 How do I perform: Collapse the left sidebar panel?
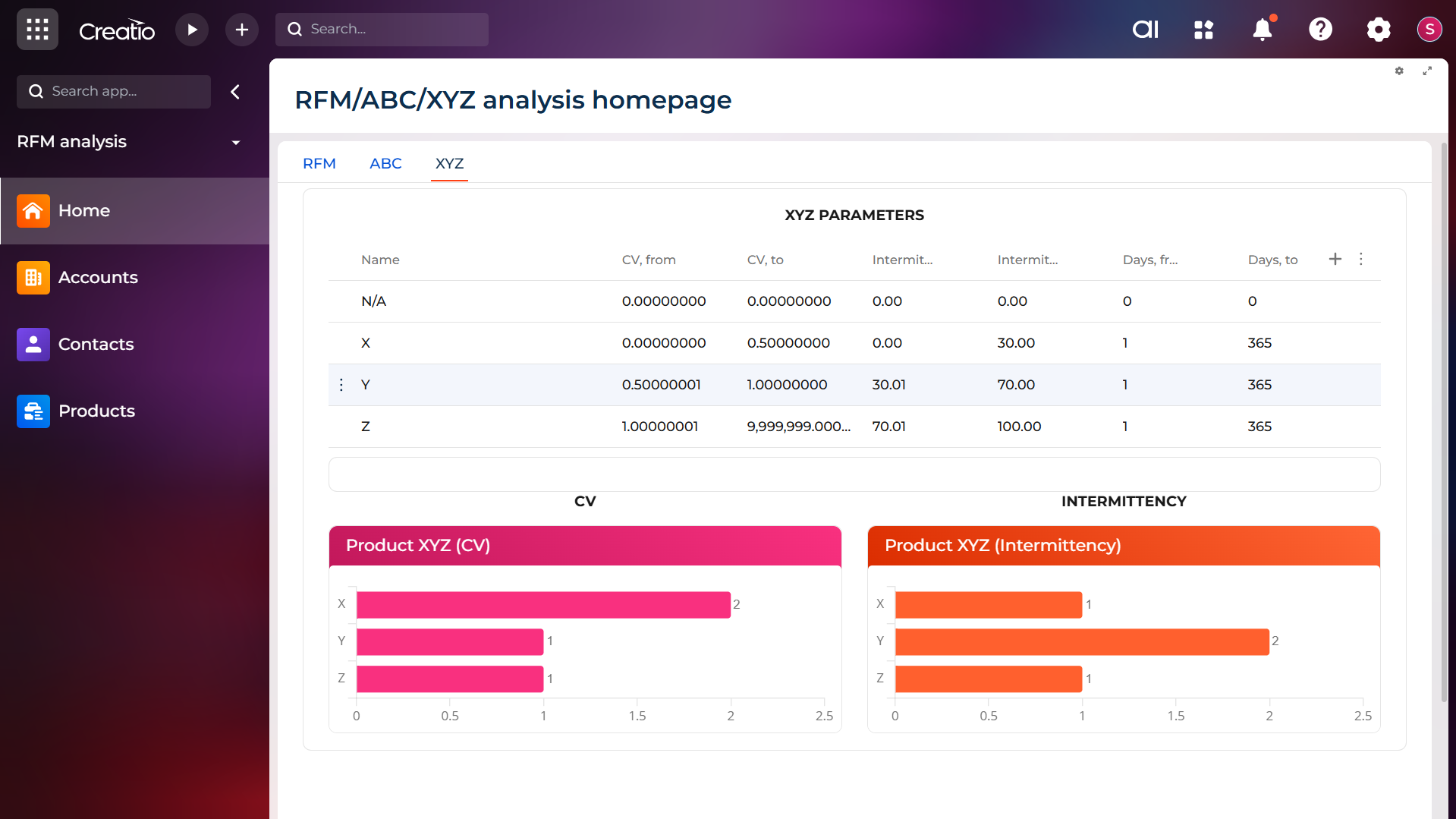tap(235, 92)
